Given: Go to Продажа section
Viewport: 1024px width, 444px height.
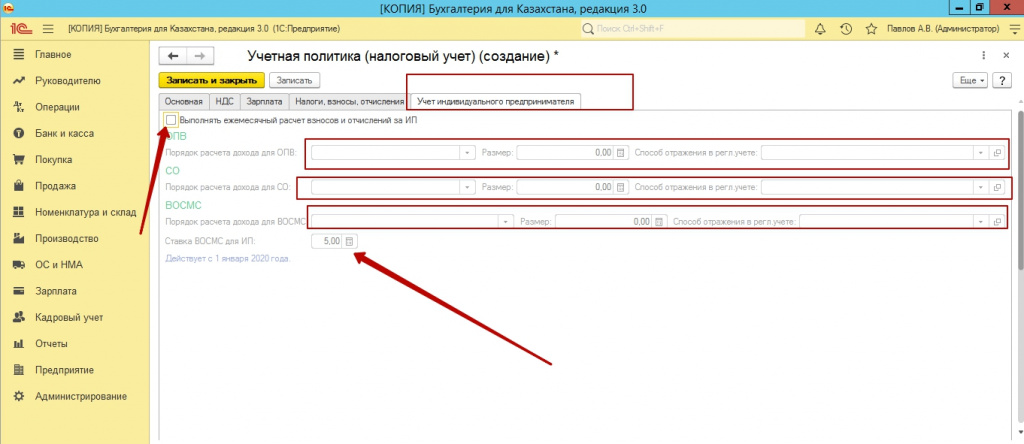Looking at the screenshot, I should tap(56, 186).
